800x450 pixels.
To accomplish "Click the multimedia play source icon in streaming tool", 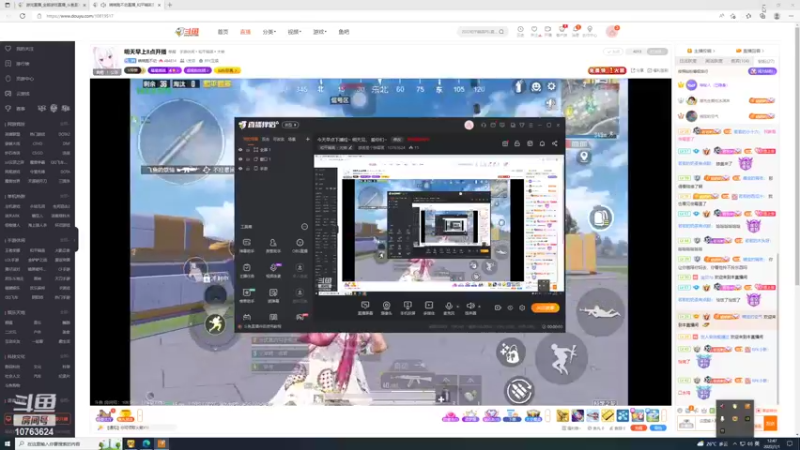I will coord(429,306).
